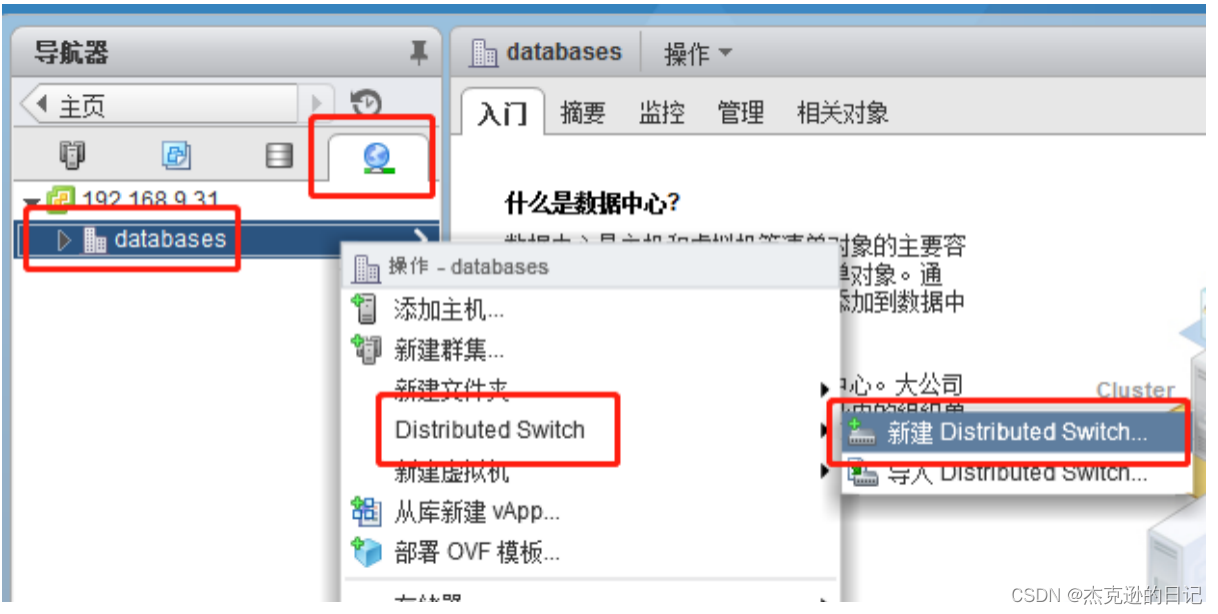This screenshot has width=1218, height=614.
Task: Open the navigation history clock icon
Action: click(366, 103)
